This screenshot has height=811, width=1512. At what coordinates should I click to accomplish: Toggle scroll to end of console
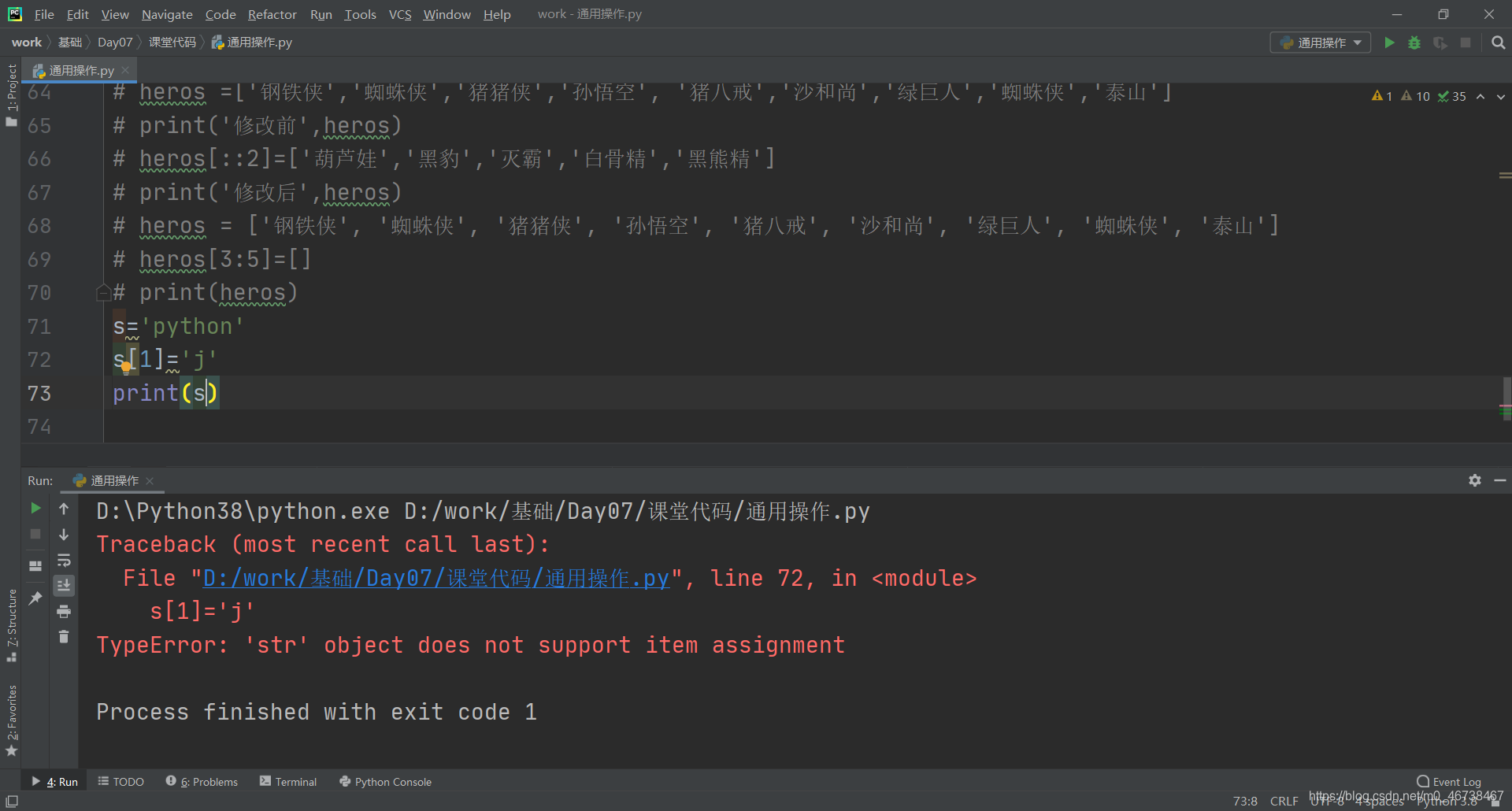64,585
